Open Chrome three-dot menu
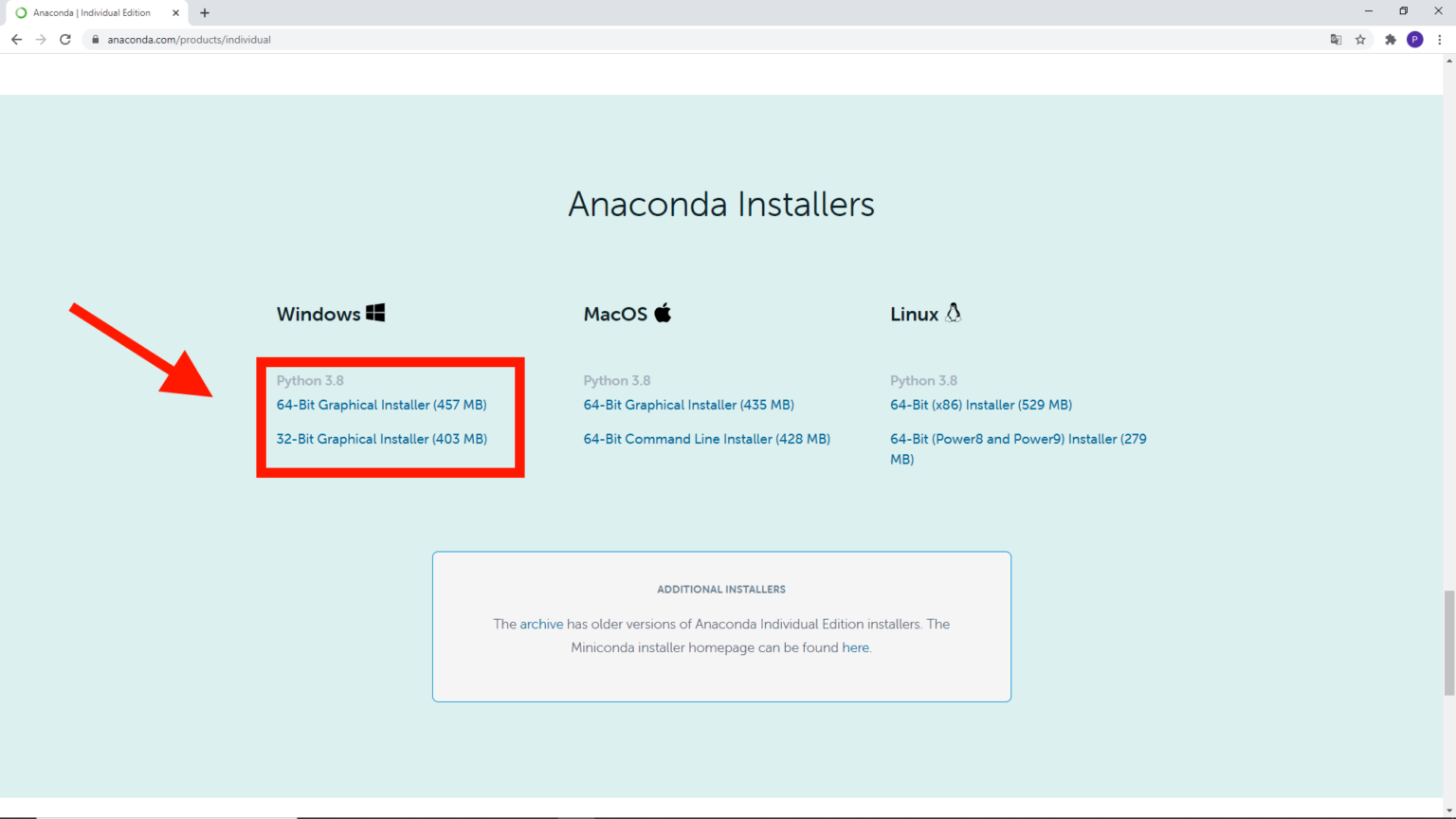 pos(1440,40)
